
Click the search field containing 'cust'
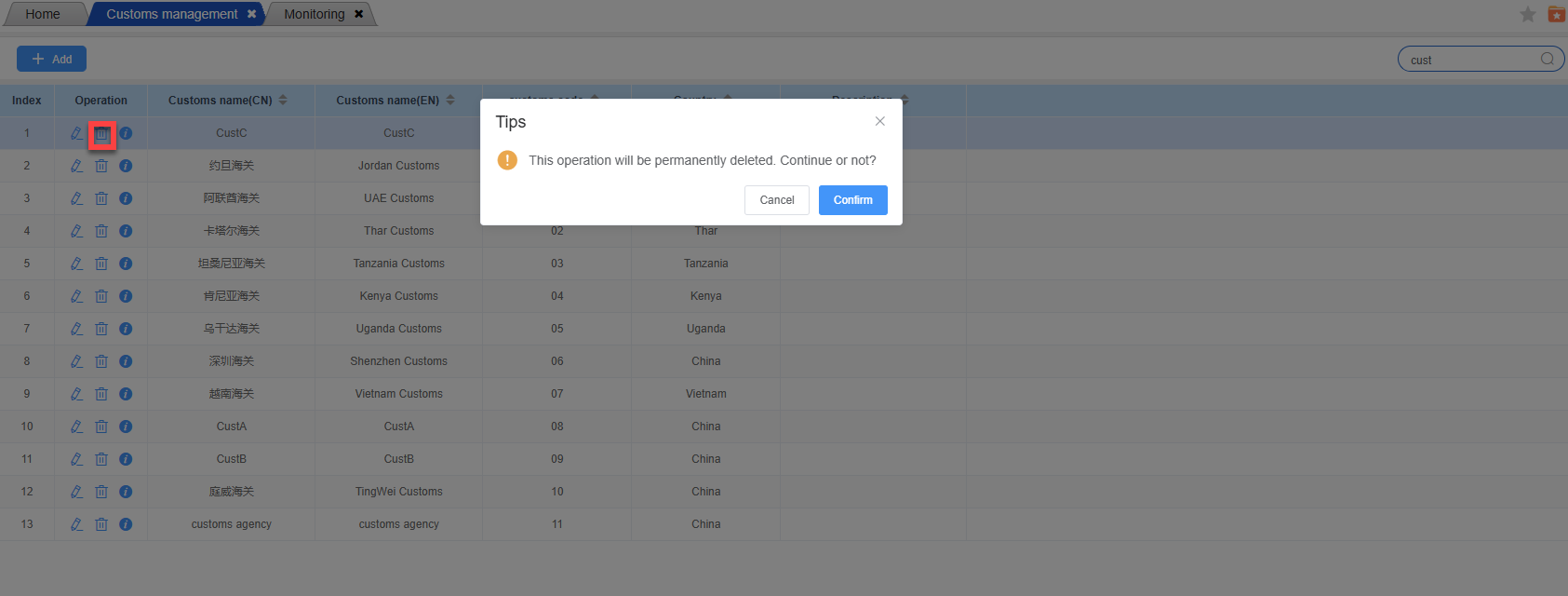[1470, 60]
